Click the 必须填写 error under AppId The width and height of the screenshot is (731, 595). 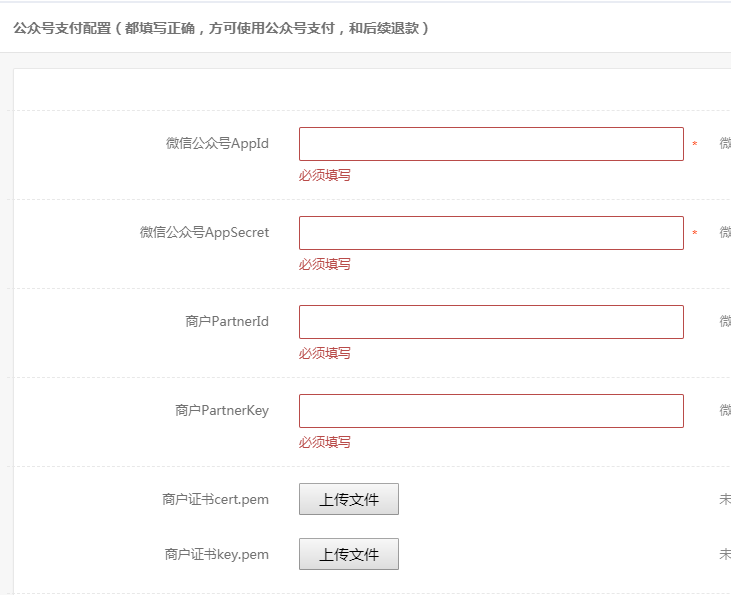(324, 175)
